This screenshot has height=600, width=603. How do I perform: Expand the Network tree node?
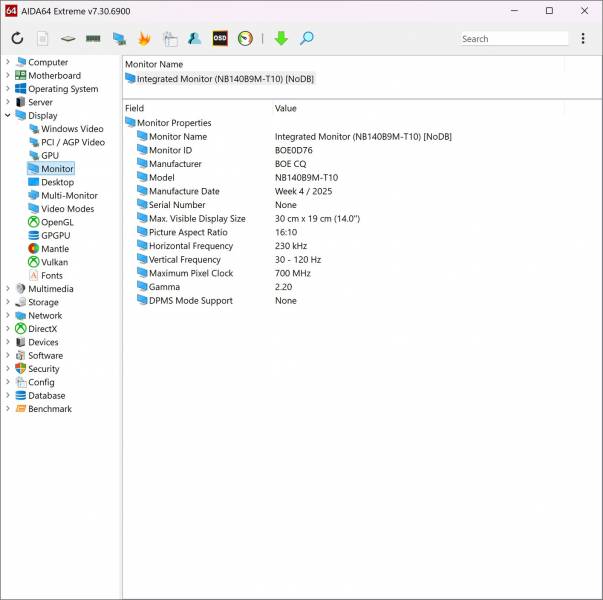click(8, 315)
